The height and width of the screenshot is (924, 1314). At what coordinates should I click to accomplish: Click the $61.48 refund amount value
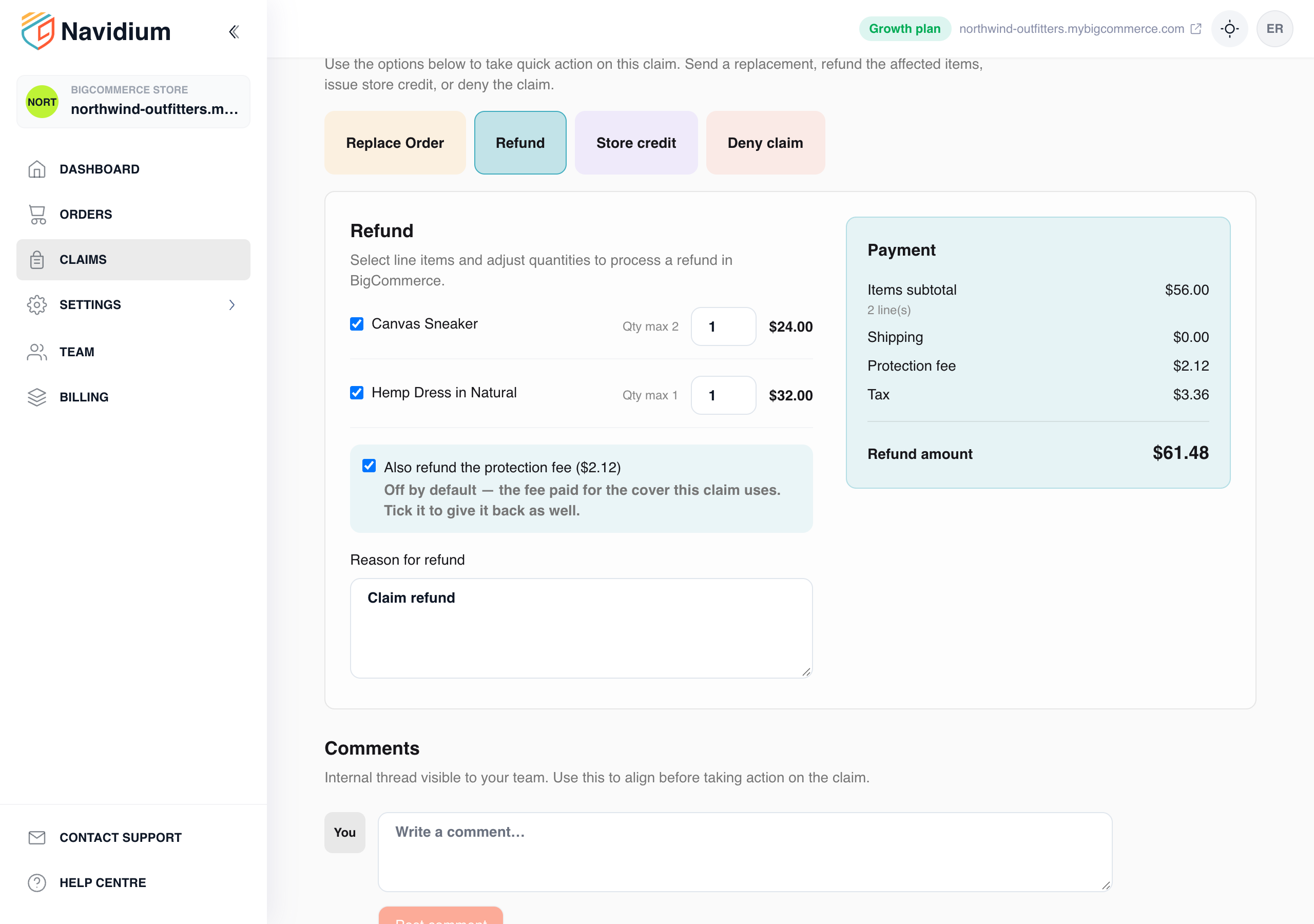[x=1181, y=453]
